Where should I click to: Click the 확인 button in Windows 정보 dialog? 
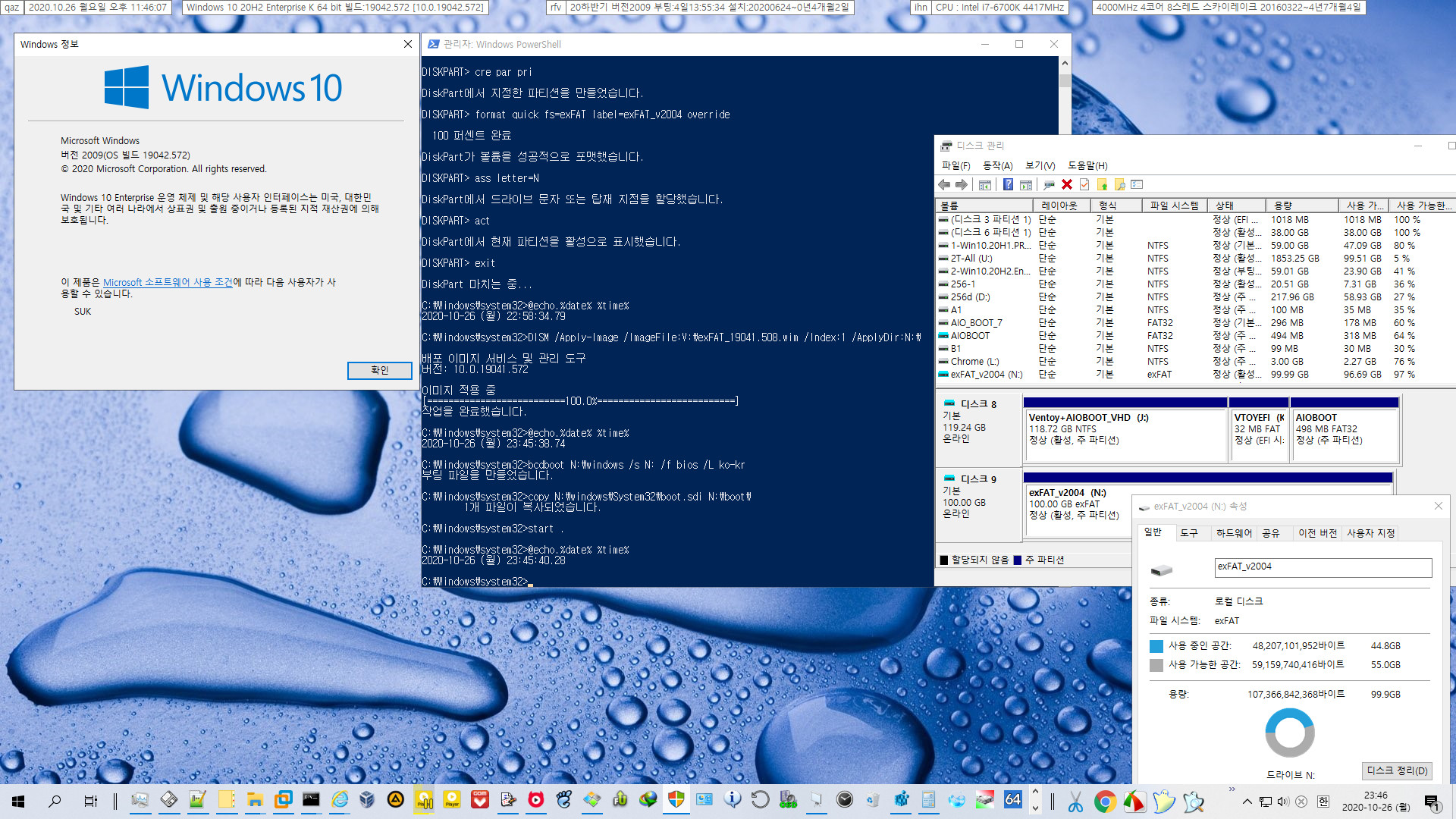[x=380, y=370]
